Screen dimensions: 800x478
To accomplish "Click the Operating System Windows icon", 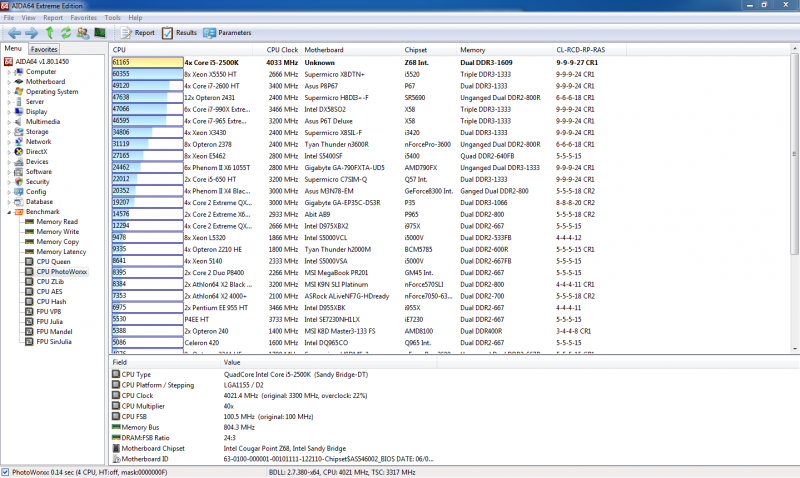I will click(x=19, y=92).
